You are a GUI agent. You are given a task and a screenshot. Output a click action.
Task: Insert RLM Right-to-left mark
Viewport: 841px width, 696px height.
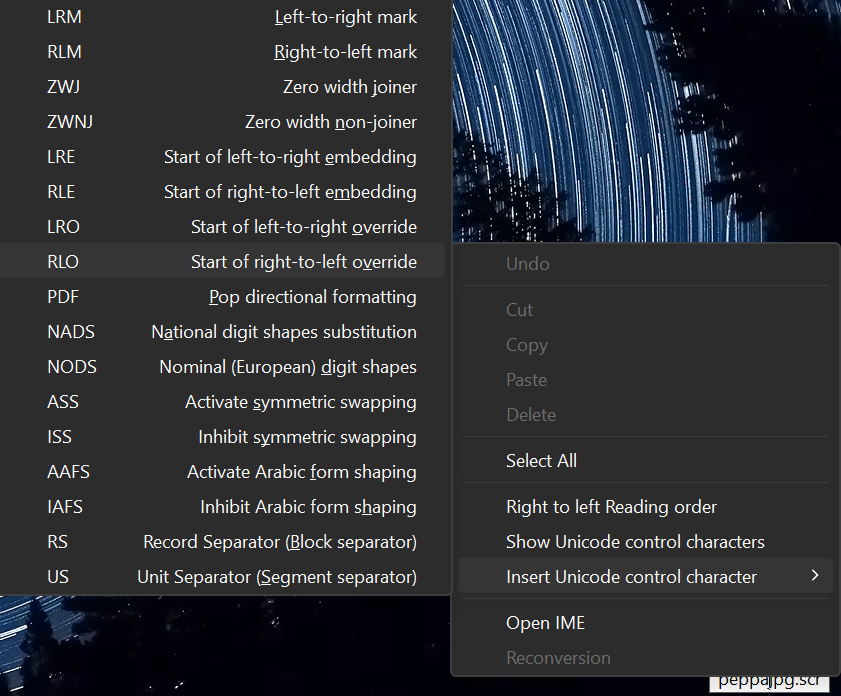pyautogui.click(x=230, y=52)
